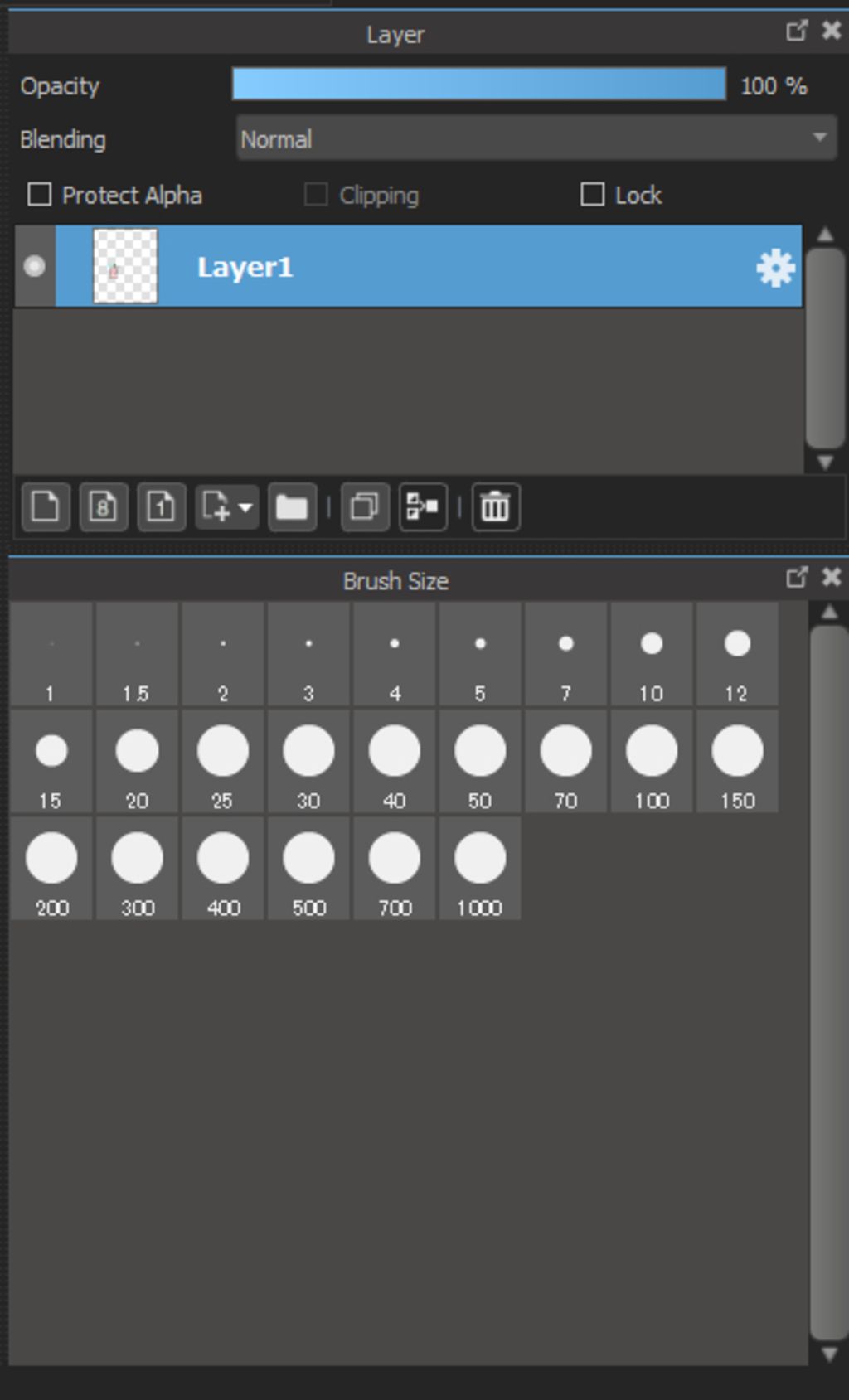The height and width of the screenshot is (1400, 849).
Task: Select brush size 1
Action: 51,654
